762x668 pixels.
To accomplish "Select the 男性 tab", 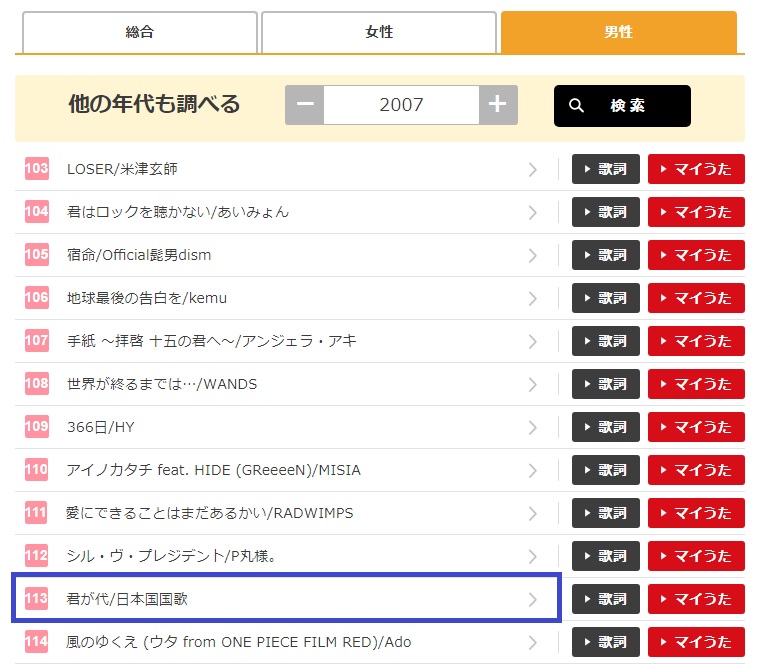I will 618,32.
